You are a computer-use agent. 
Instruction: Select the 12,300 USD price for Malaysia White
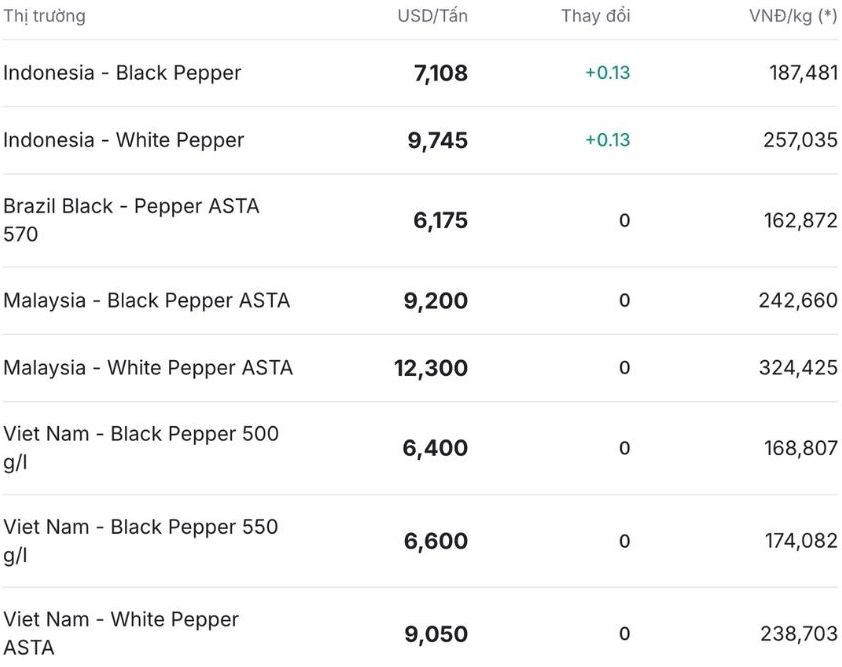click(431, 368)
